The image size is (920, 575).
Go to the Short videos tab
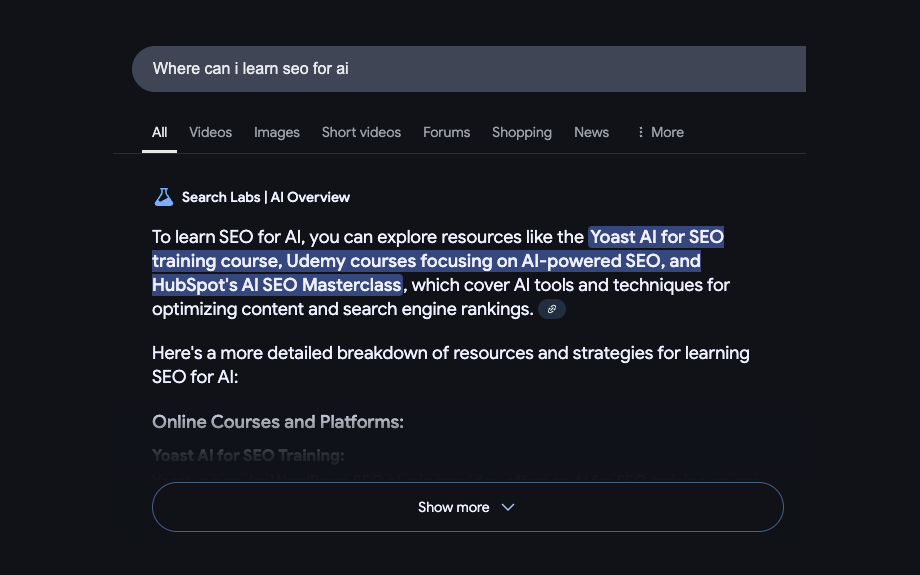[x=361, y=133]
